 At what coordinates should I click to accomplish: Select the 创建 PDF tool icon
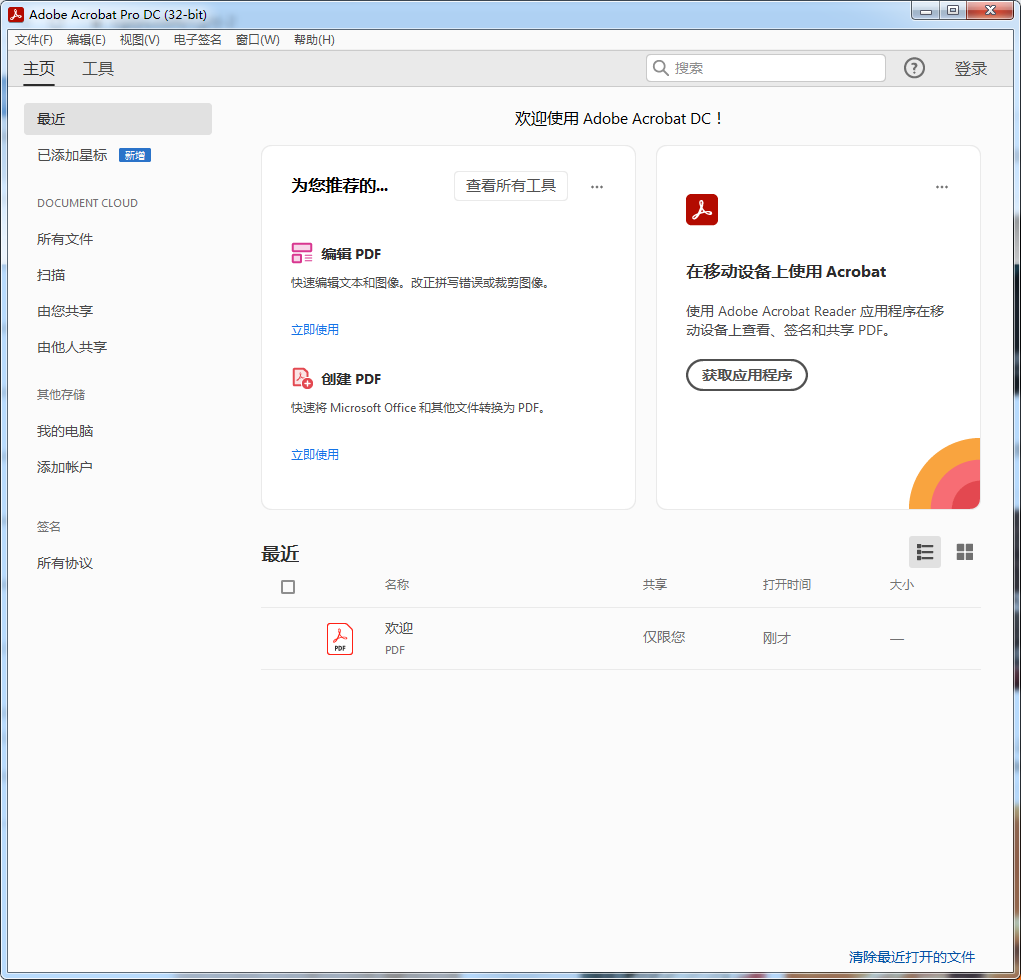tap(302, 378)
